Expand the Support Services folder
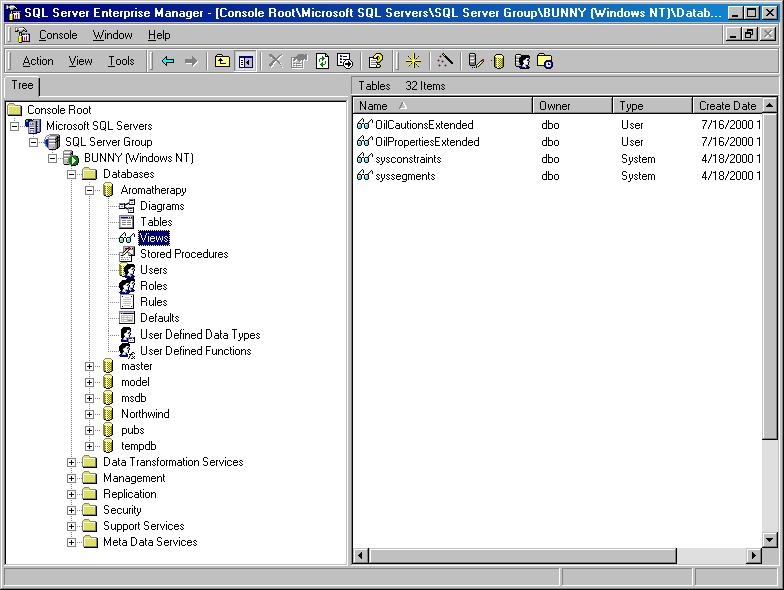Viewport: 784px width, 590px height. 72,526
